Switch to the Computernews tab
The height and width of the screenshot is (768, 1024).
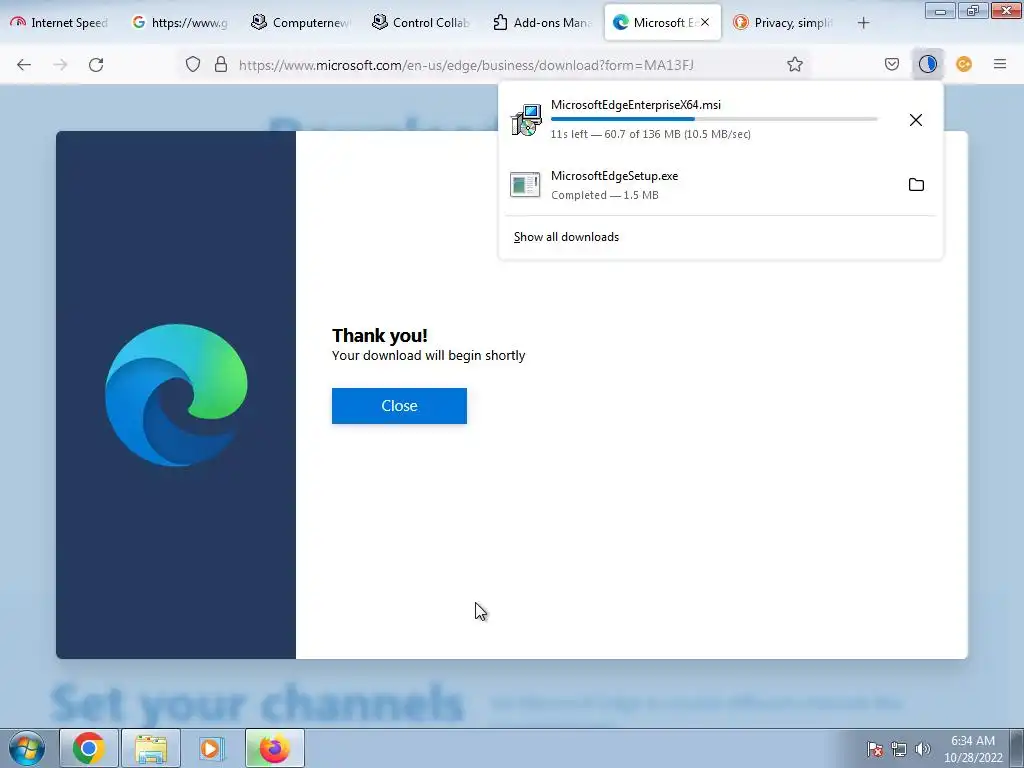300,22
